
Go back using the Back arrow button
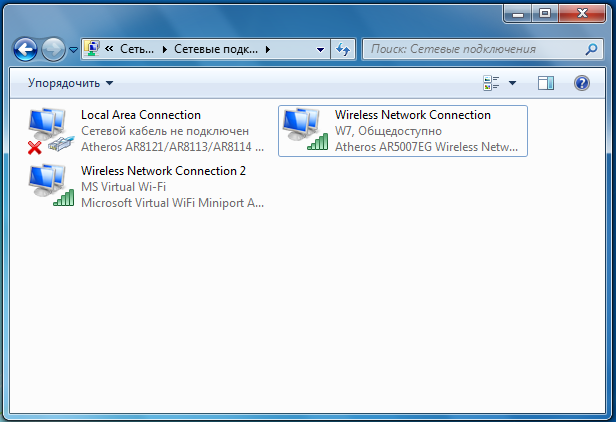(26, 48)
